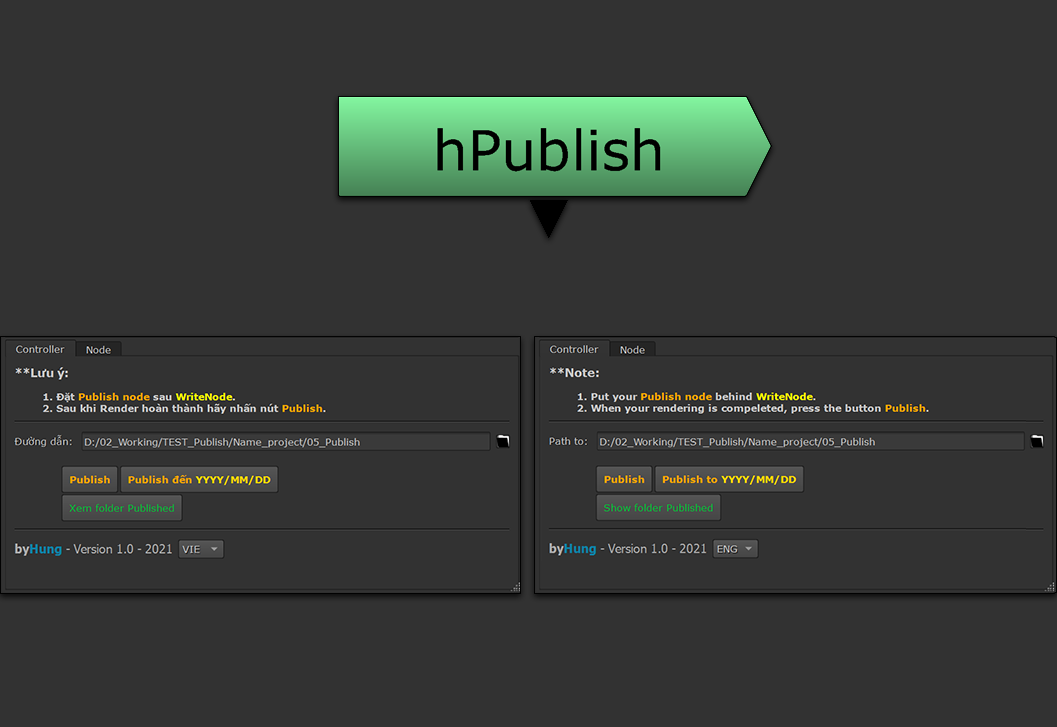
Task: Click Show folder Published button
Action: (658, 508)
